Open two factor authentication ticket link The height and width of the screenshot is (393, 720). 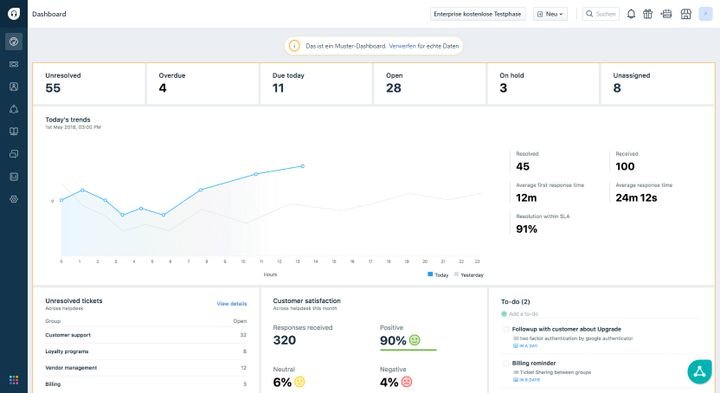pyautogui.click(x=576, y=338)
